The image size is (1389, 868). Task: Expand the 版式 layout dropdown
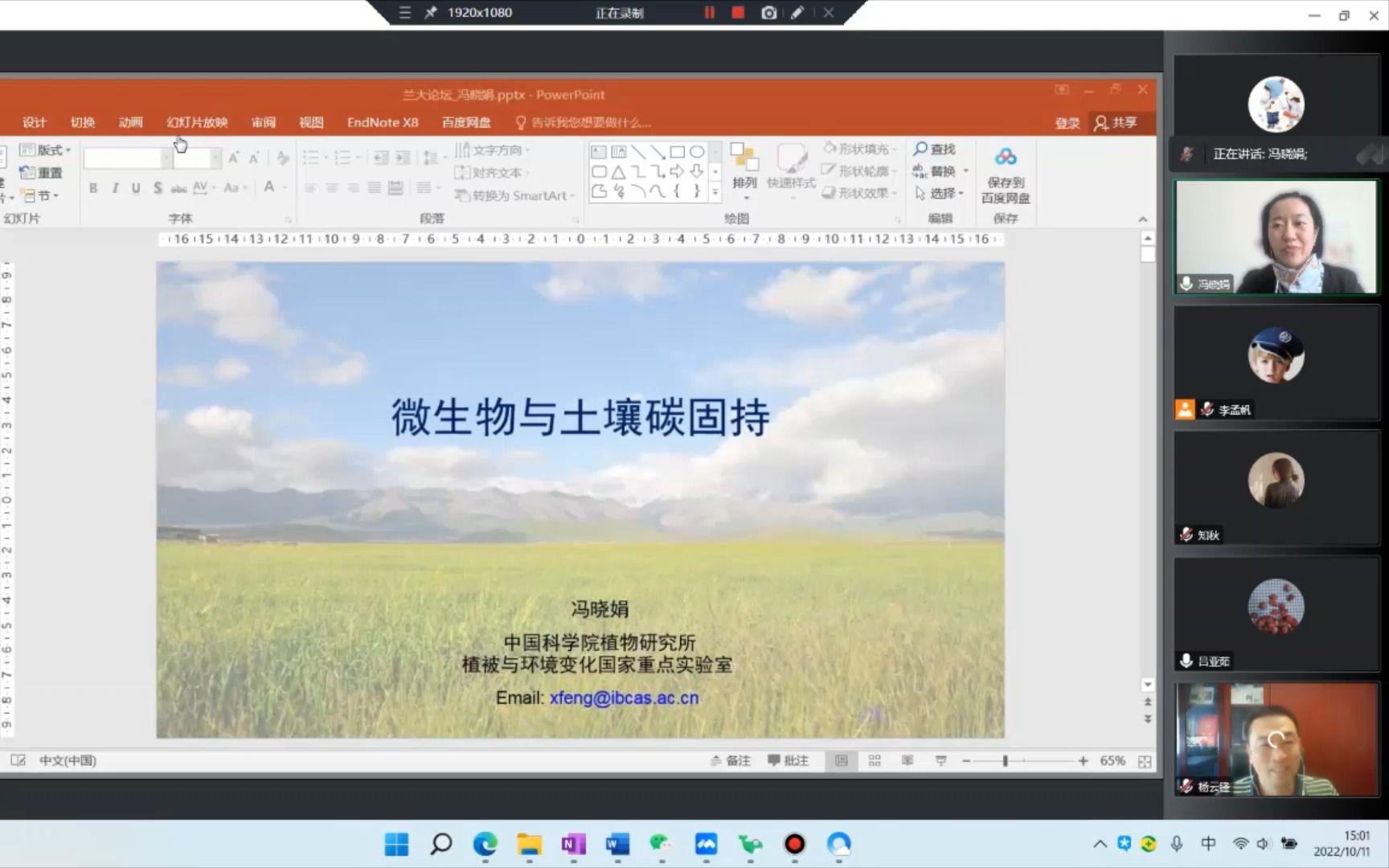46,150
